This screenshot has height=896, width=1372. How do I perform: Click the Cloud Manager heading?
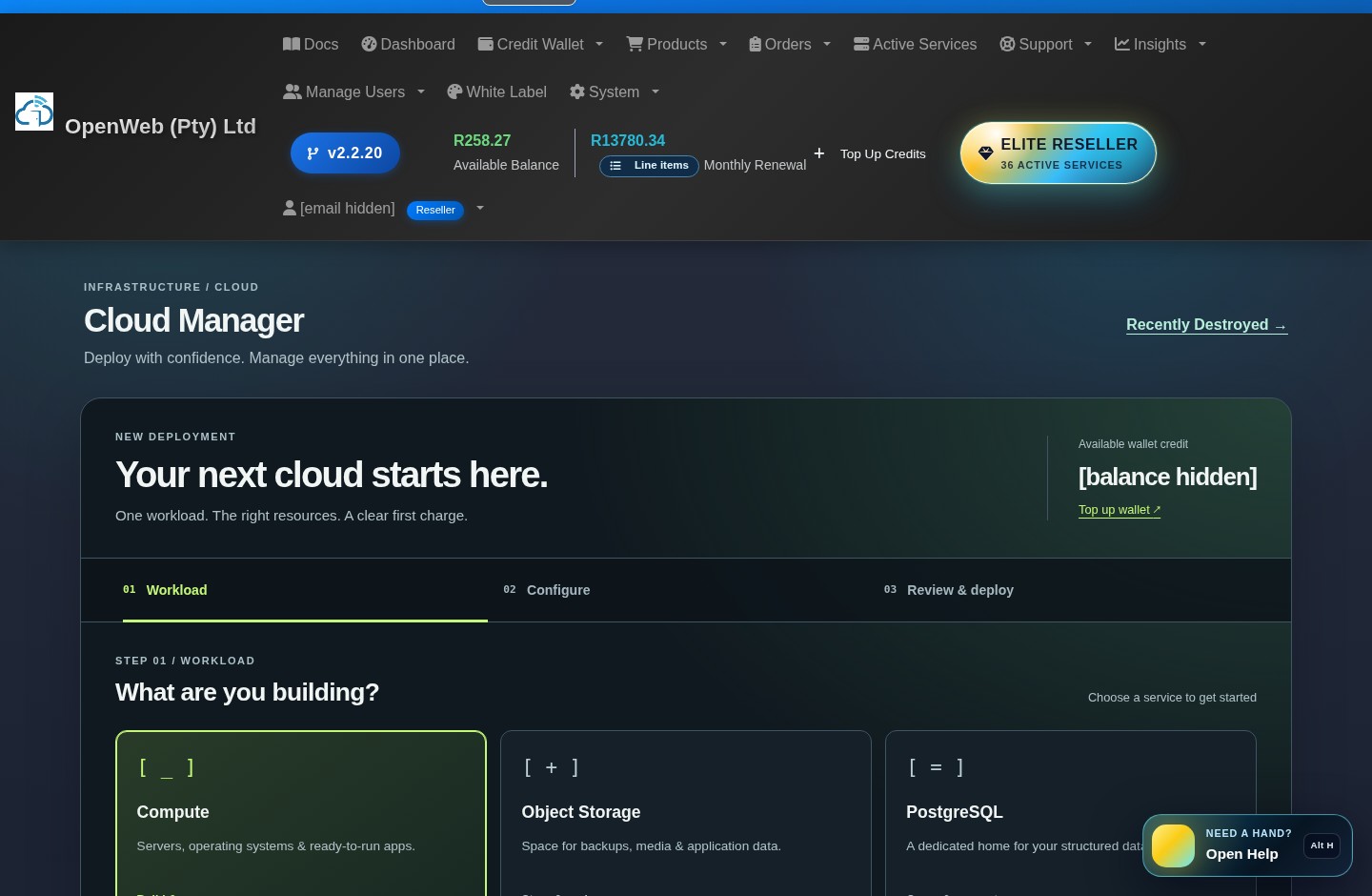[x=193, y=320]
